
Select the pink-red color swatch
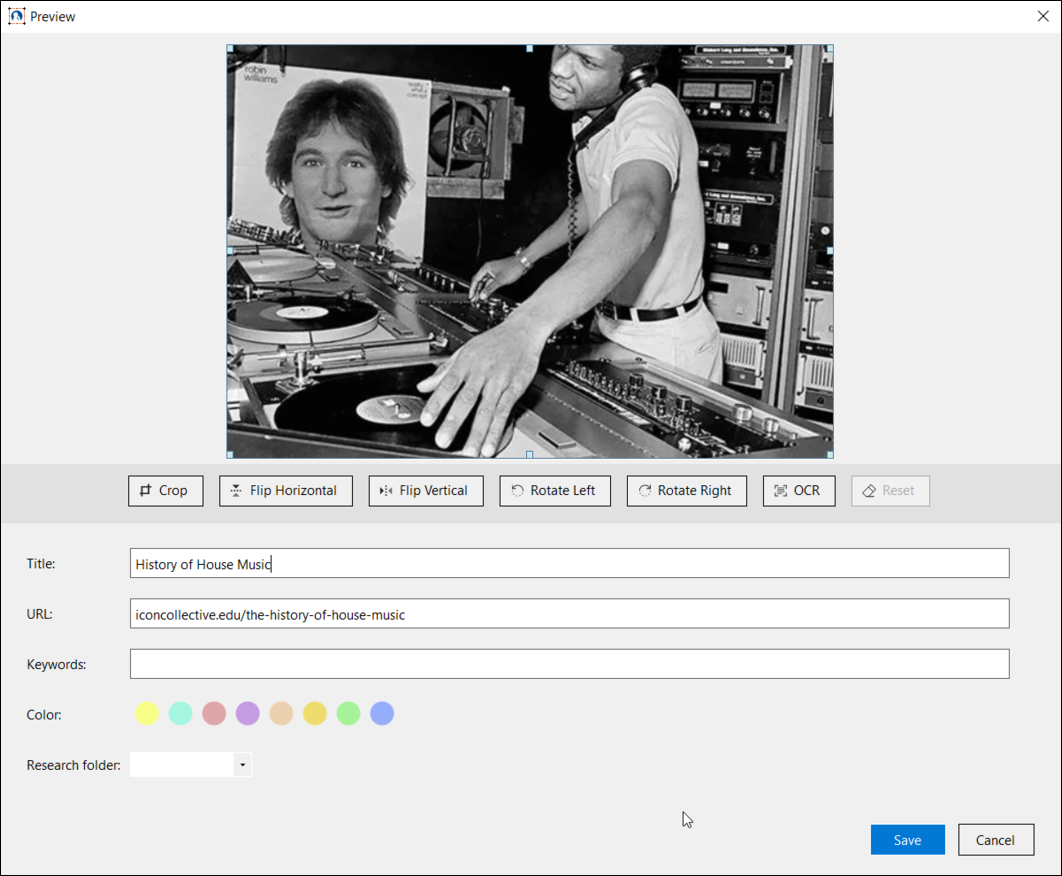coord(214,713)
